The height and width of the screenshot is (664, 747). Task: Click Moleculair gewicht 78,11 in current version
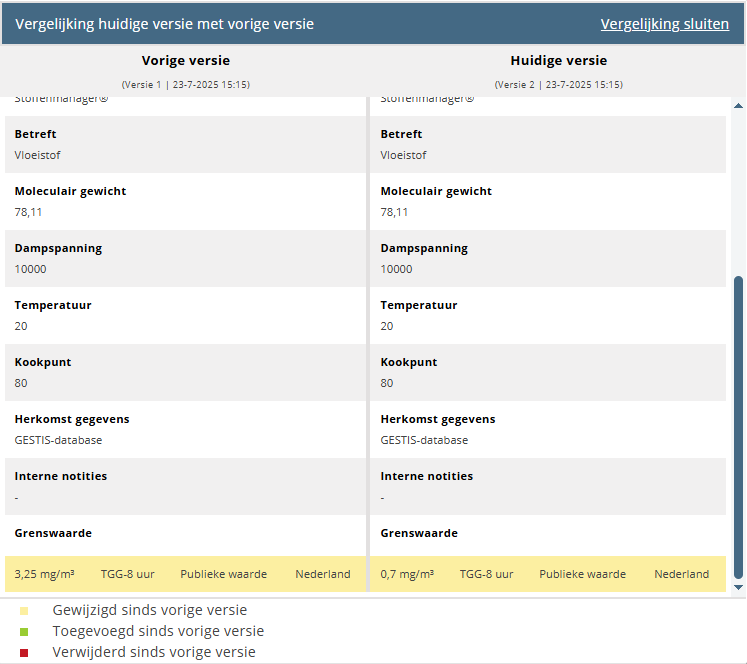tap(394, 212)
